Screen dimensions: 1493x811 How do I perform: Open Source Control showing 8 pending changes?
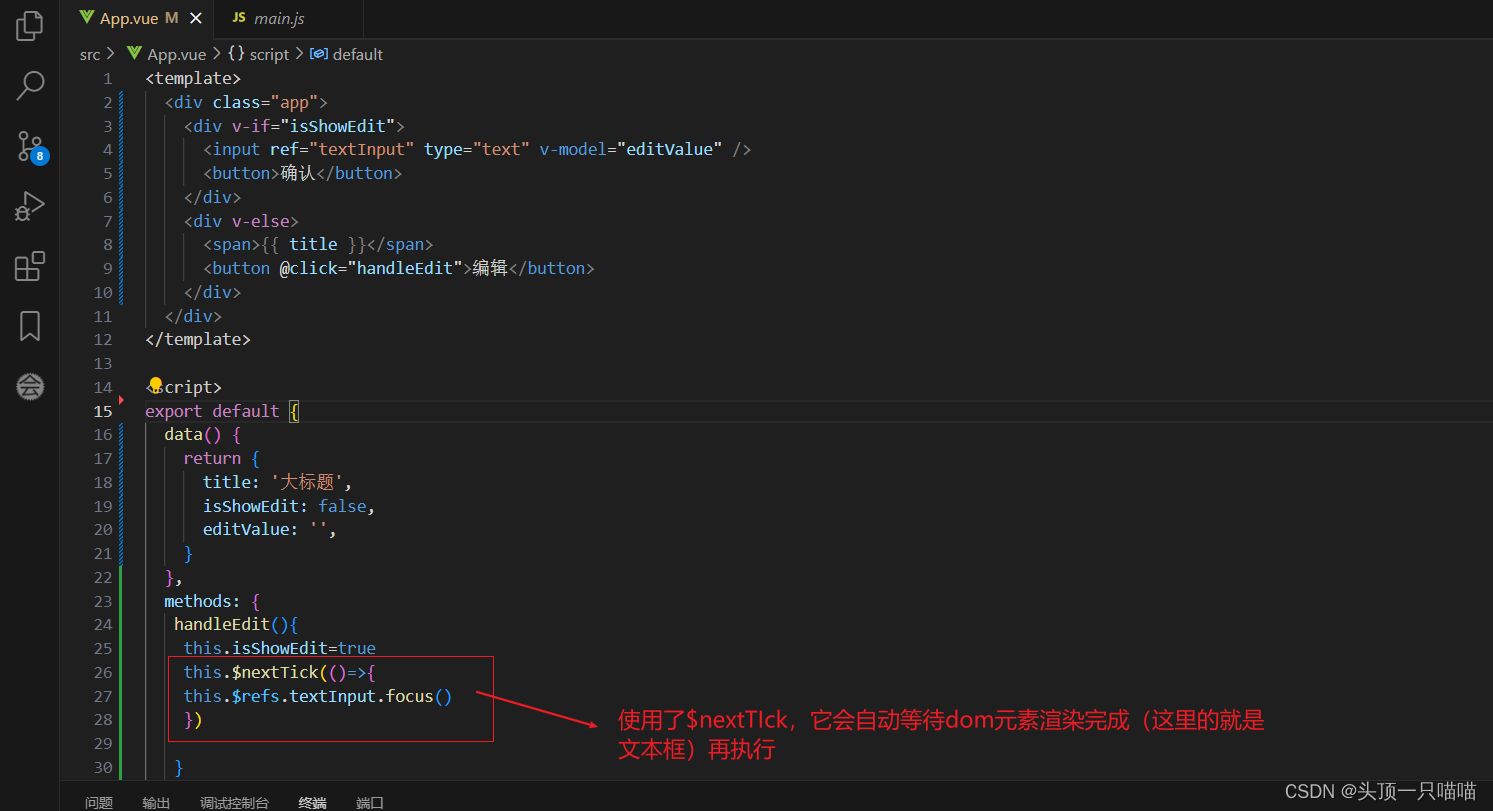tap(29, 146)
